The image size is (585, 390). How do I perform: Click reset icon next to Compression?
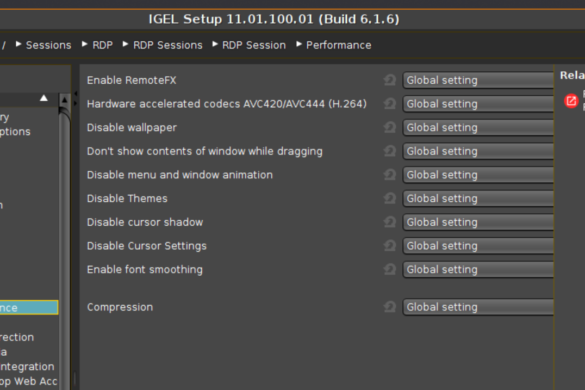(390, 307)
